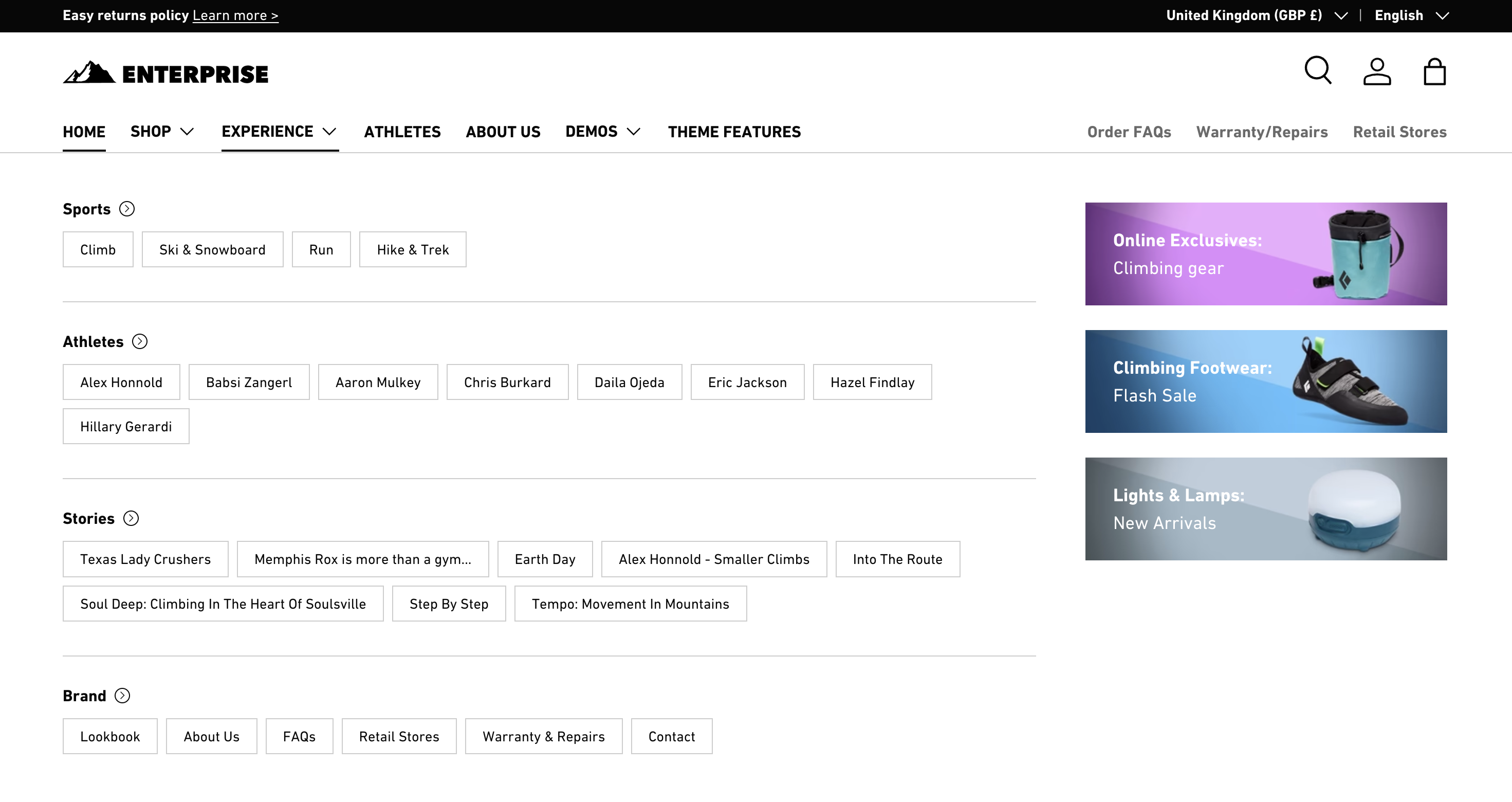
Task: Open the About Us nav item
Action: 503,132
